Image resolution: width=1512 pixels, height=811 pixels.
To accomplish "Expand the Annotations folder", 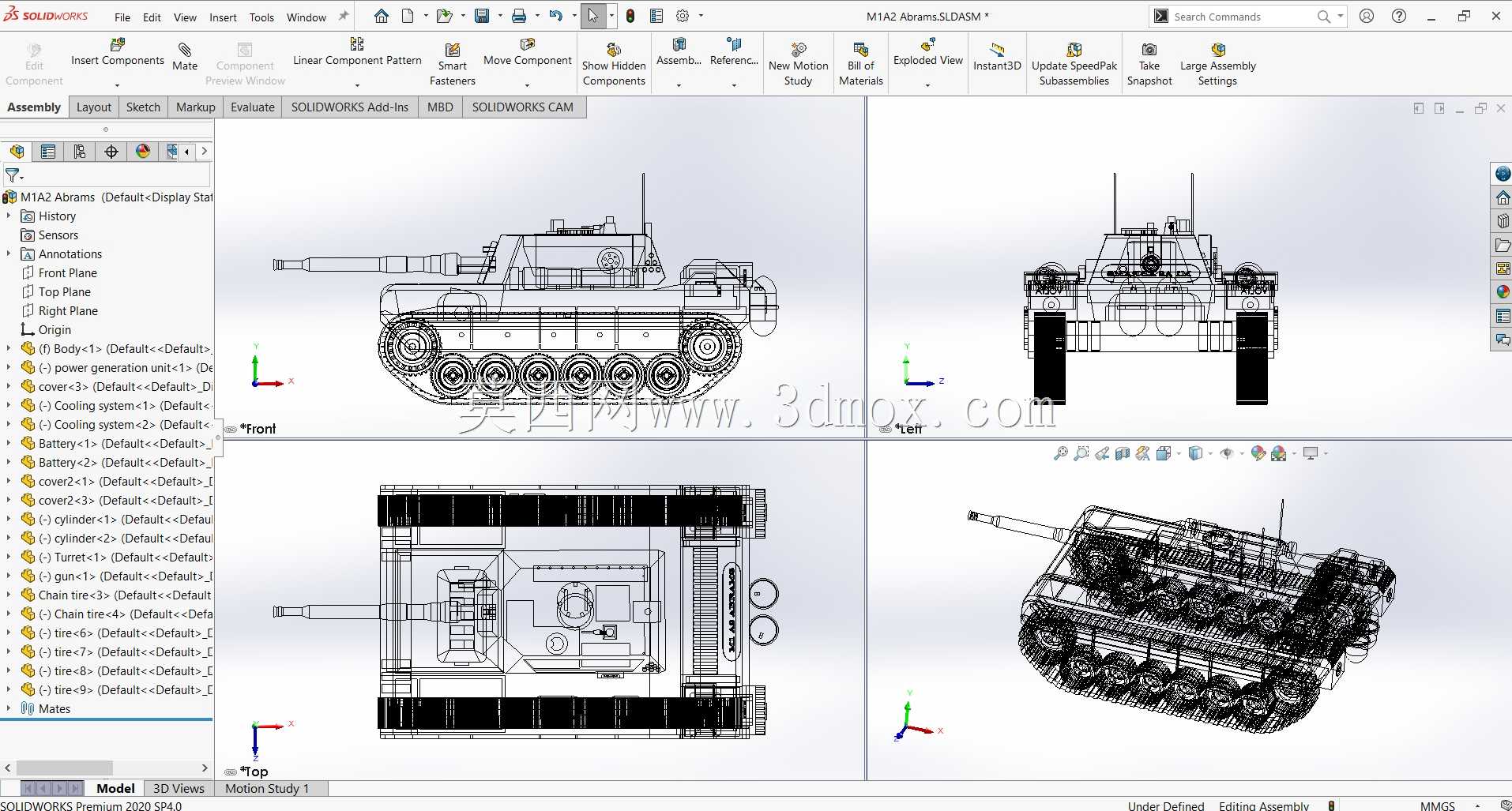I will [9, 254].
